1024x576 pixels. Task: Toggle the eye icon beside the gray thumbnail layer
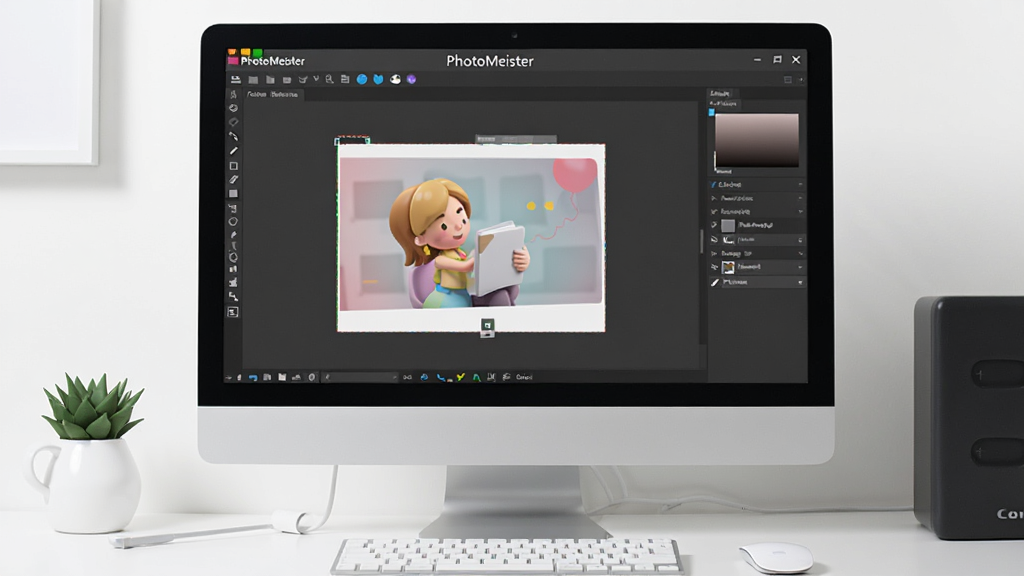click(x=714, y=225)
